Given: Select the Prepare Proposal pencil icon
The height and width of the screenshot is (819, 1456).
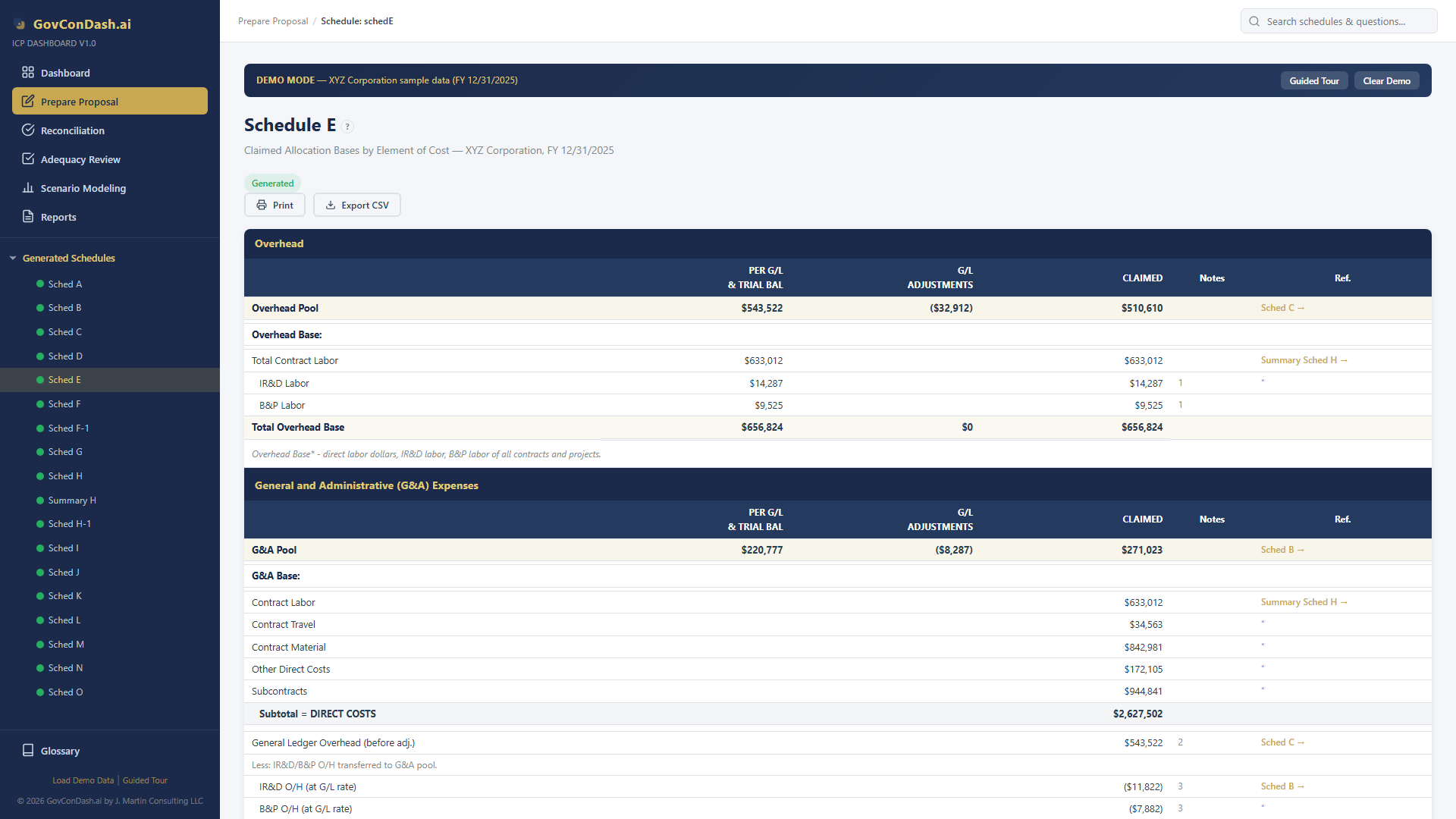Looking at the screenshot, I should coord(28,101).
